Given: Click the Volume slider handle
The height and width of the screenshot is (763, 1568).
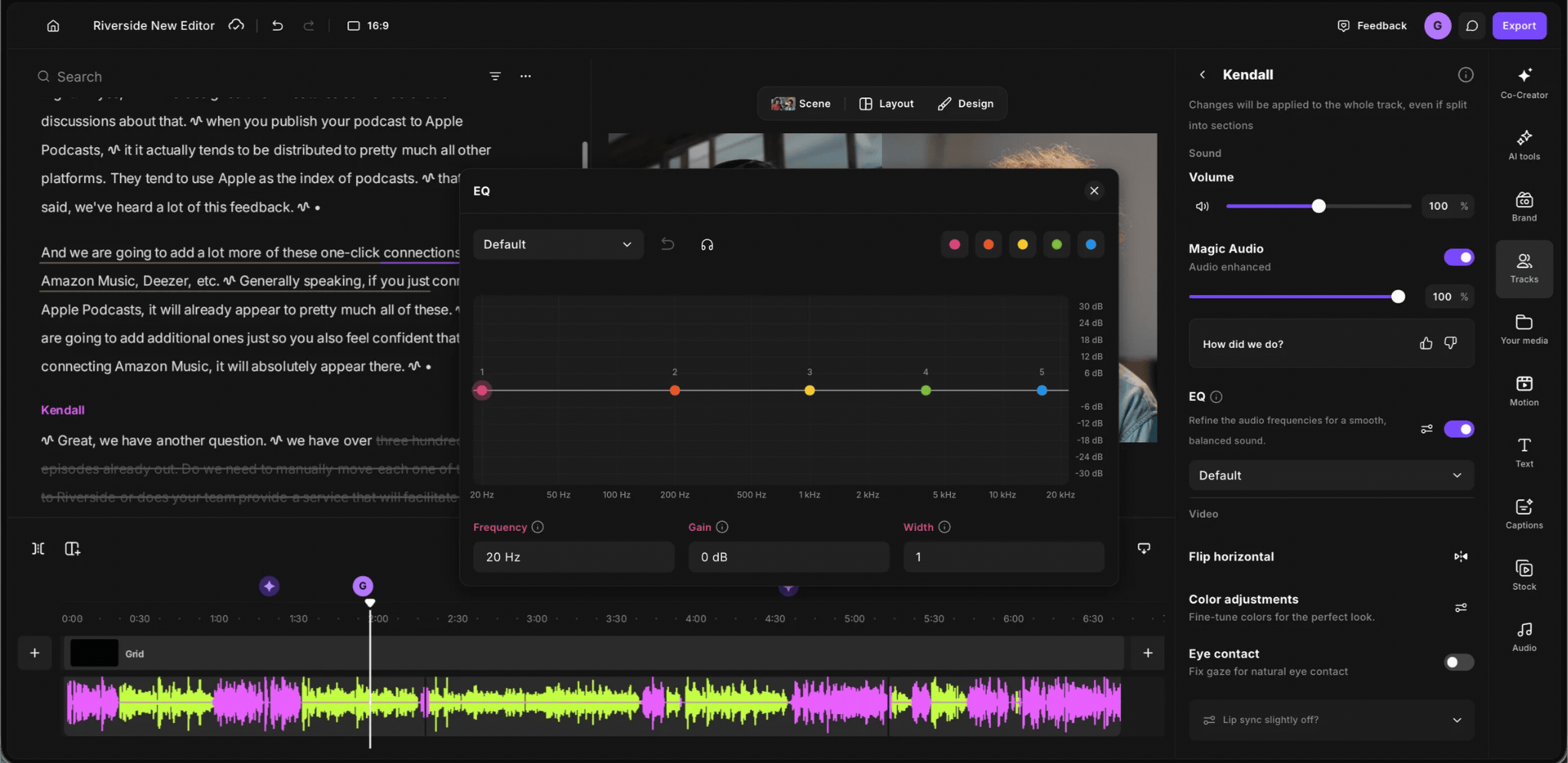Looking at the screenshot, I should [1318, 206].
